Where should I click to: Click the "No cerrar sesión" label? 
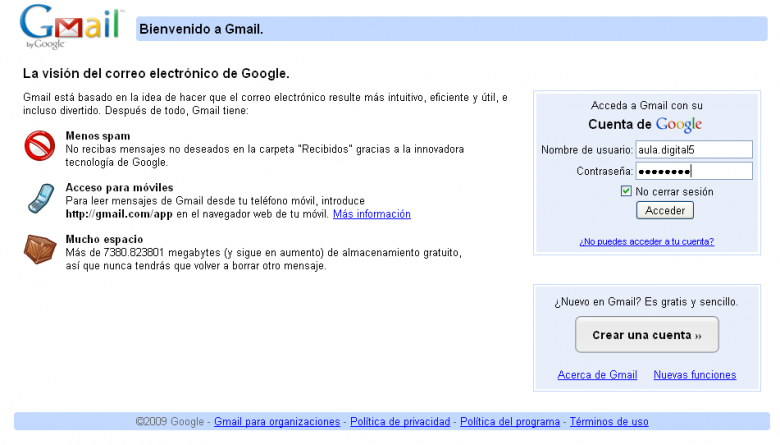point(674,191)
